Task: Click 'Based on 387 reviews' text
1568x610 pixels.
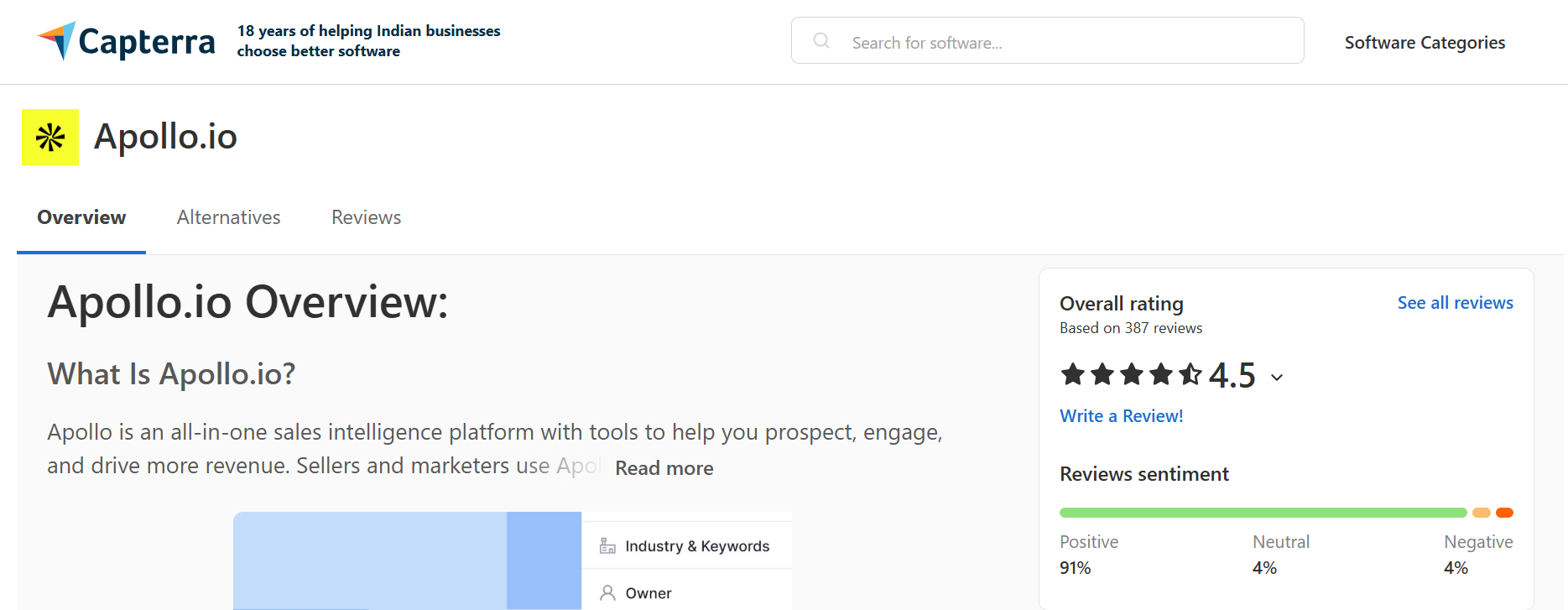Action: coord(1131,328)
